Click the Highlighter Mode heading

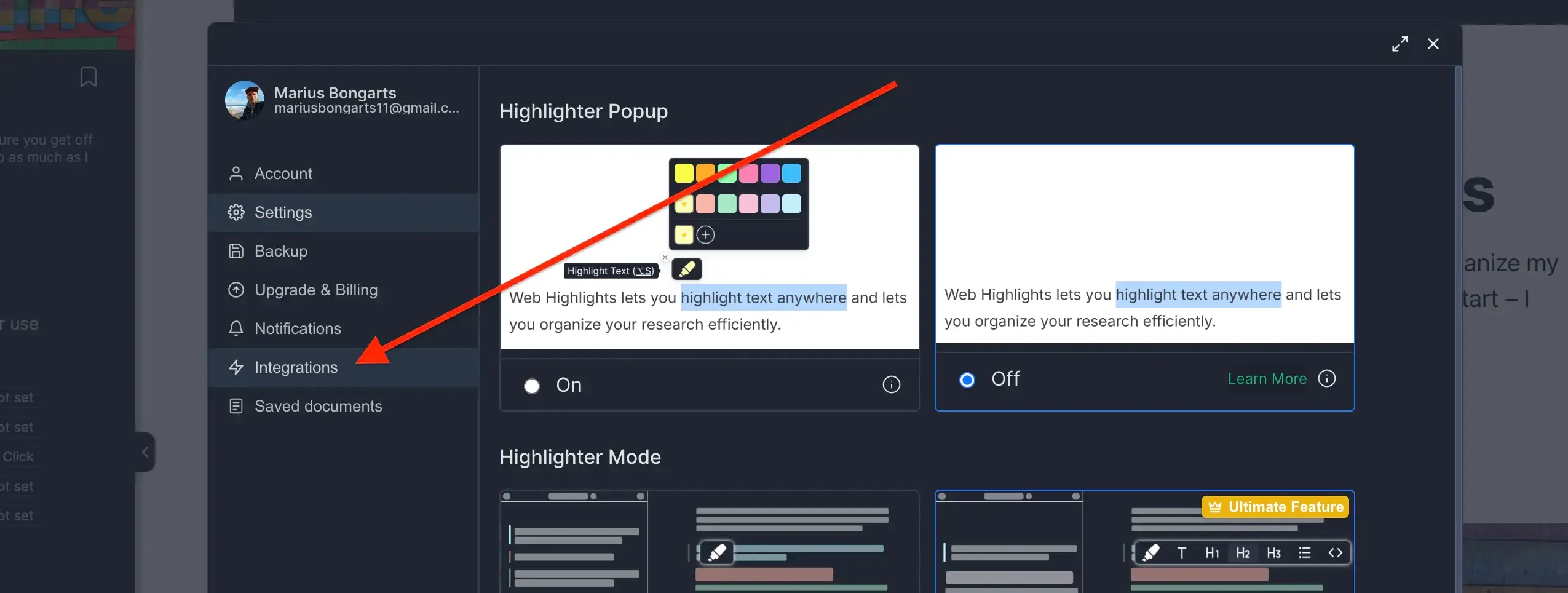tap(580, 457)
